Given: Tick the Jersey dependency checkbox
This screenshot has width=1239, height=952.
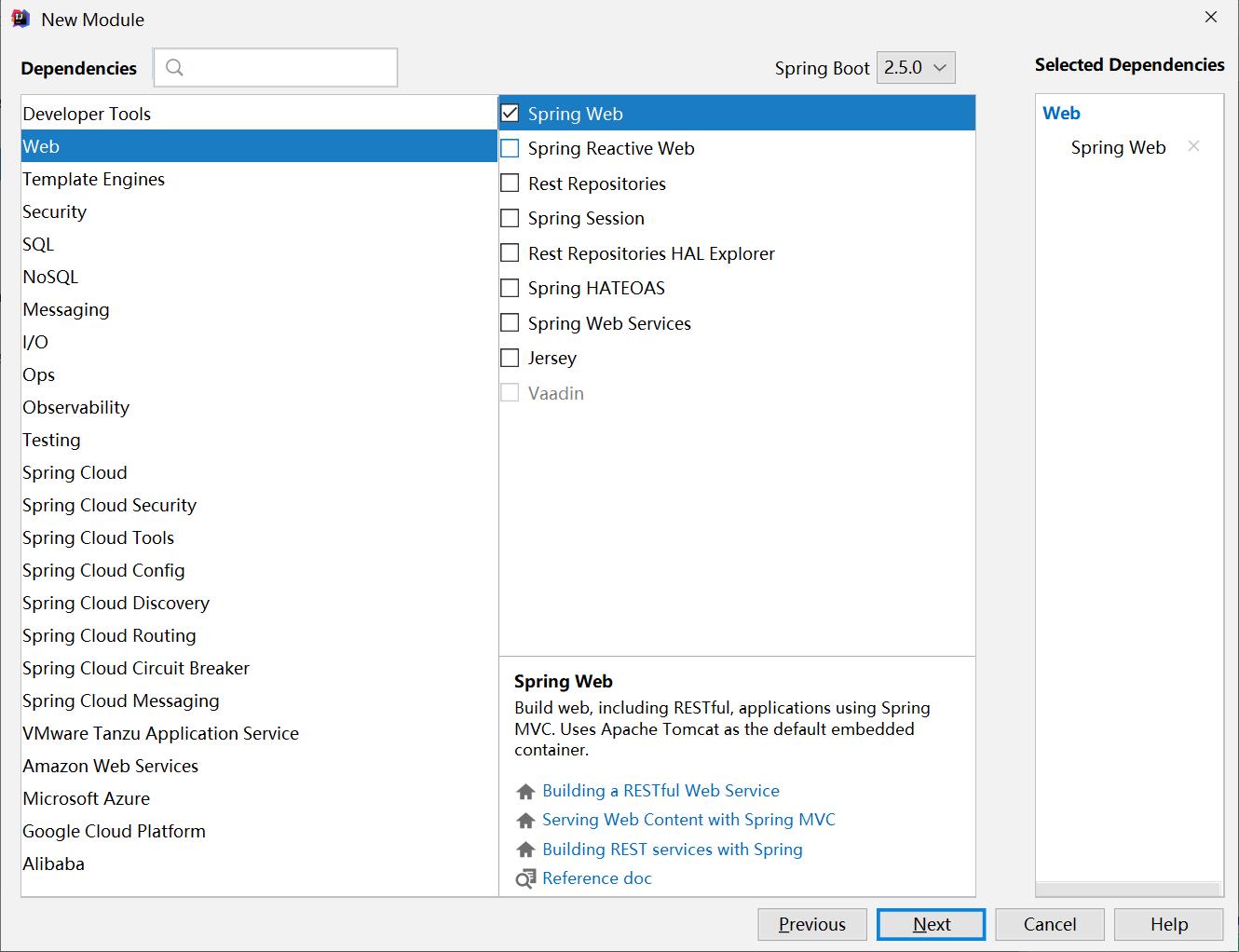Looking at the screenshot, I should (x=510, y=358).
